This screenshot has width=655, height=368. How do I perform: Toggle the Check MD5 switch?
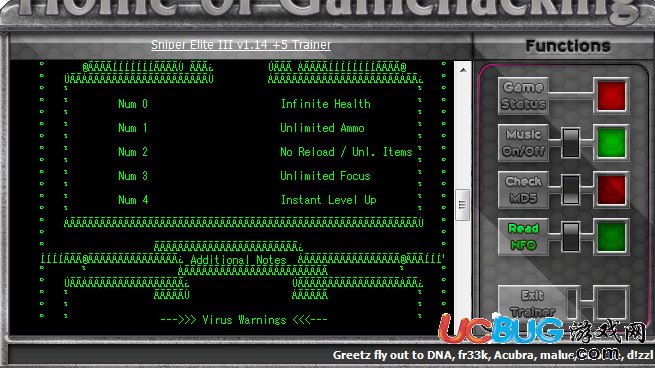point(571,190)
